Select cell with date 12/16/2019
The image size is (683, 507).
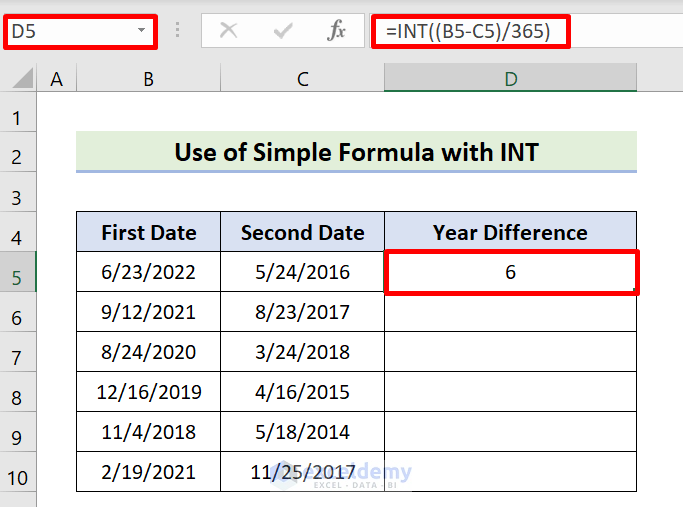click(149, 392)
